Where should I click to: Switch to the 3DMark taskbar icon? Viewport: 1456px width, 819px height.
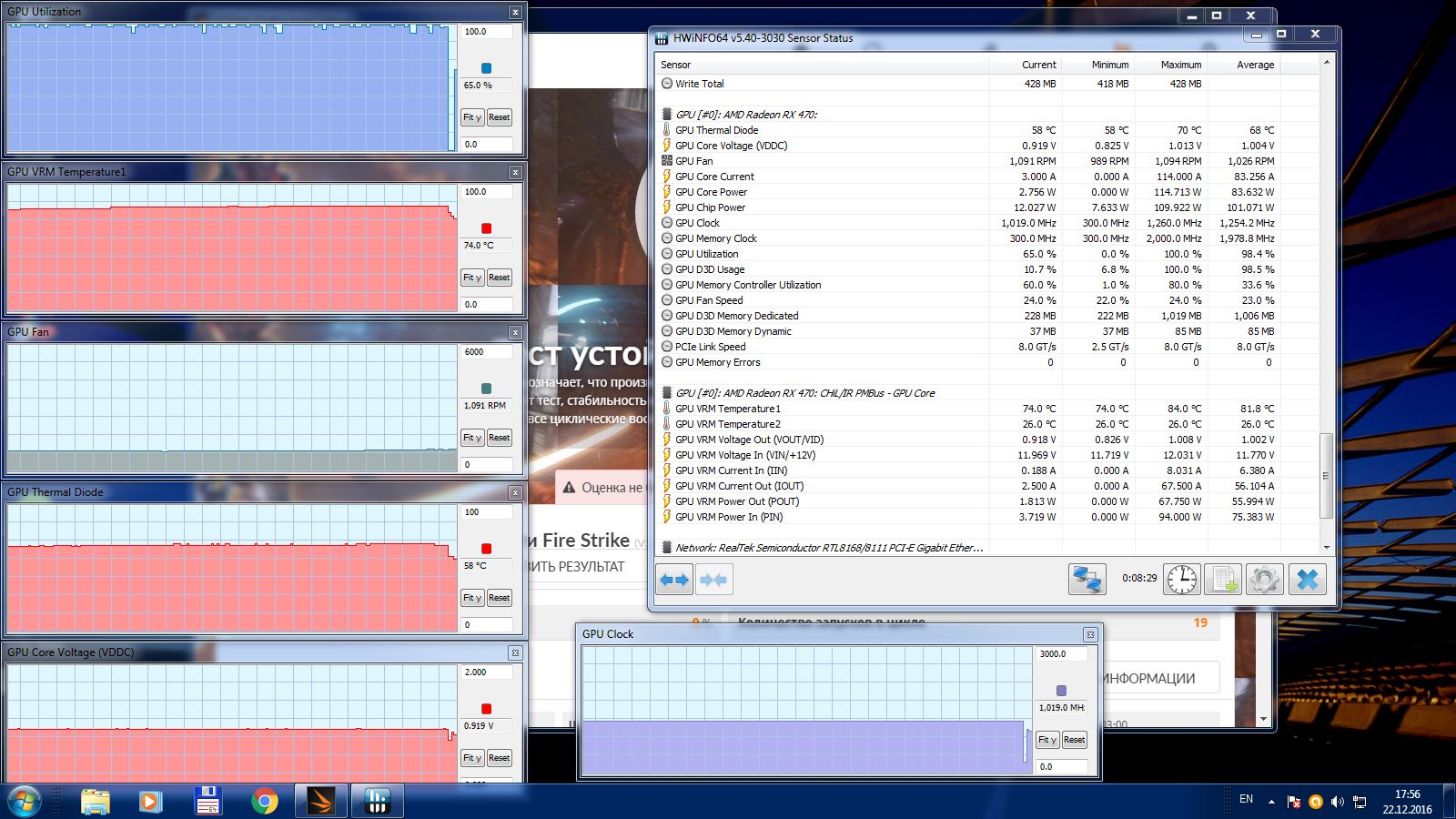[320, 802]
